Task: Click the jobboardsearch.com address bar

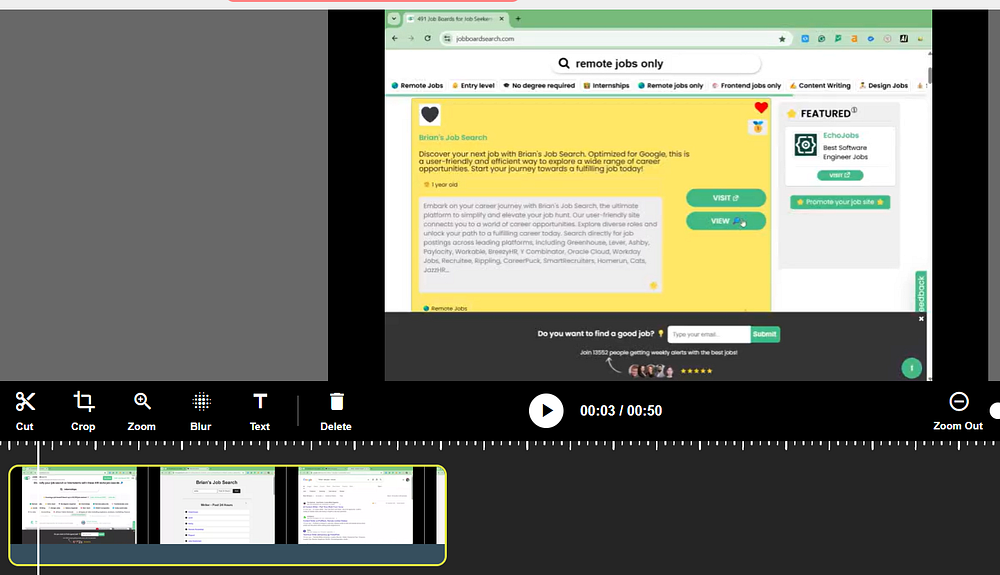Action: tap(615, 39)
